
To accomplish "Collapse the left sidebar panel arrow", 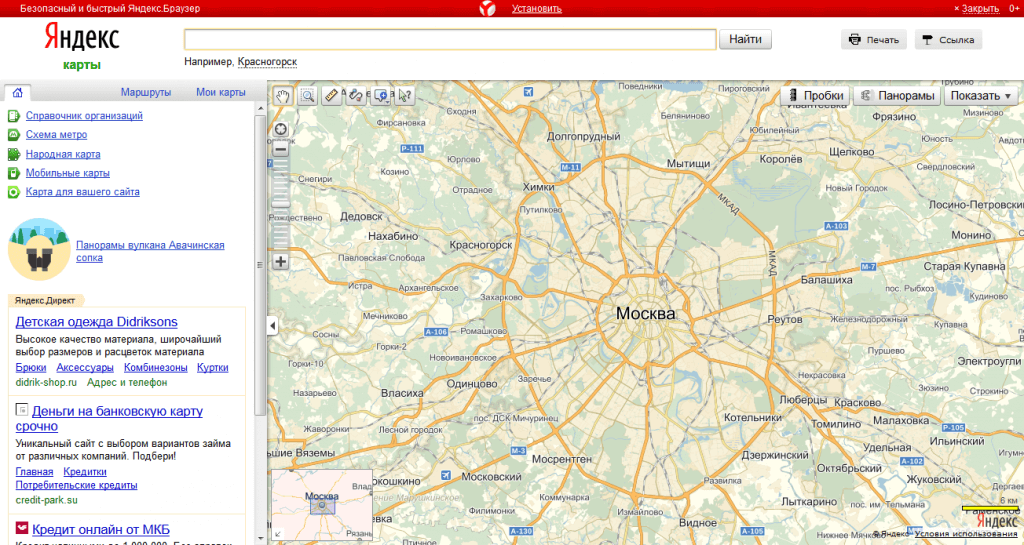I will coord(273,326).
